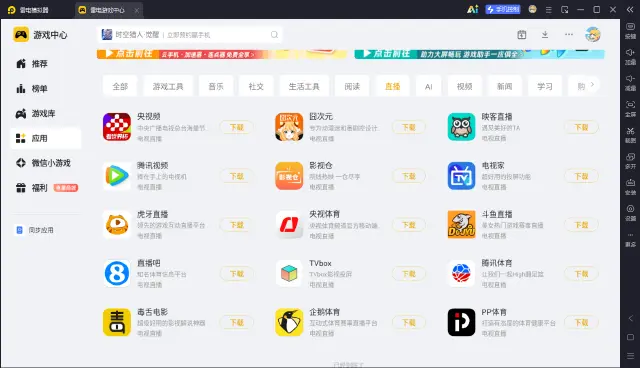640x368 pixels.
Task: Open the 企鹅体育 penguin app icon
Action: click(x=289, y=322)
